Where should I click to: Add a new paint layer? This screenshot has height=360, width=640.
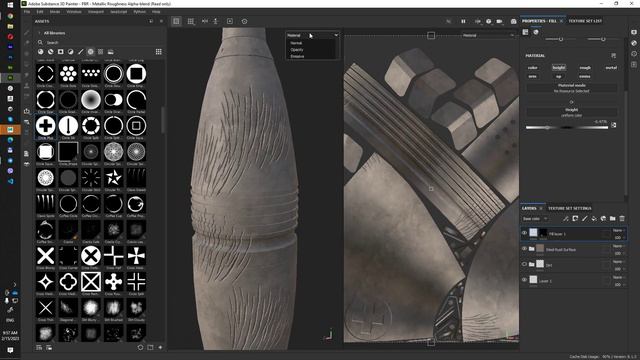click(584, 219)
